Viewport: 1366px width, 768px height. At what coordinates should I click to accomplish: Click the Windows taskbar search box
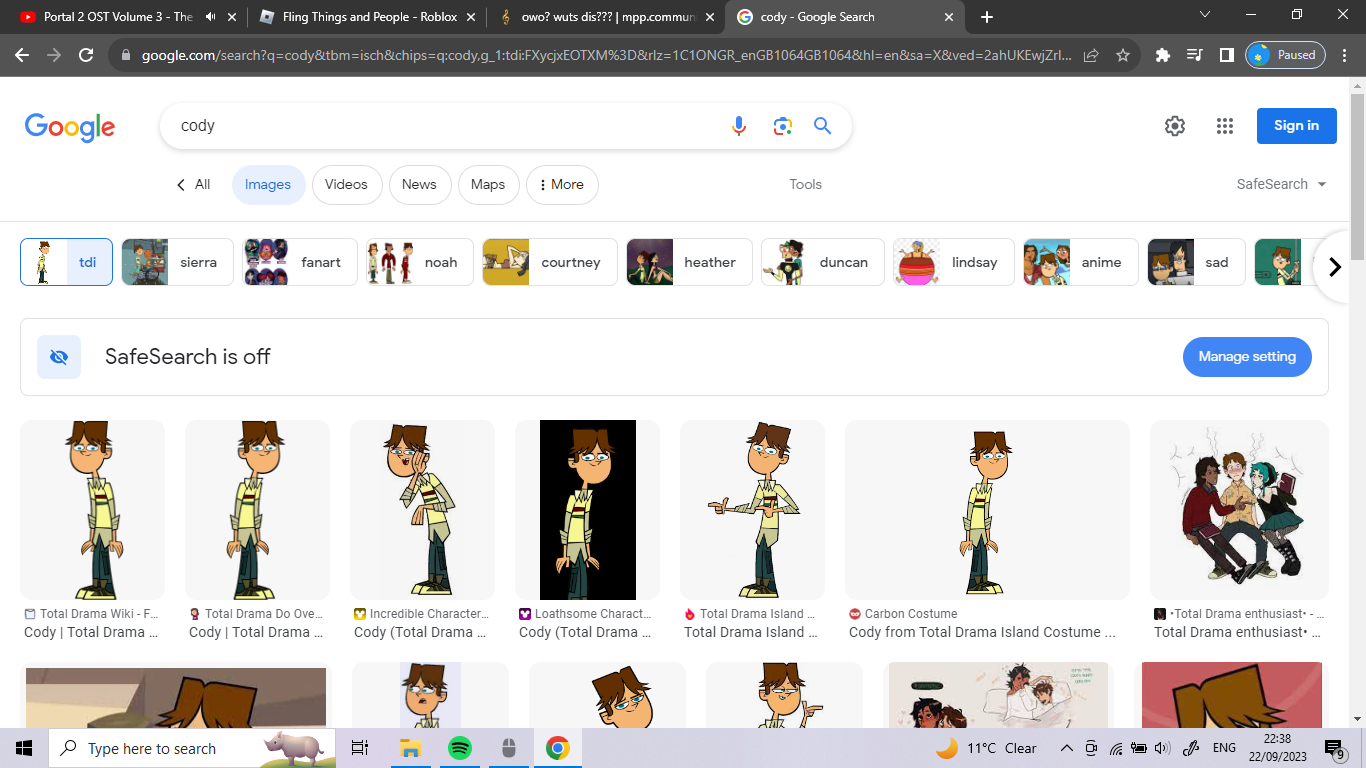[x=192, y=748]
